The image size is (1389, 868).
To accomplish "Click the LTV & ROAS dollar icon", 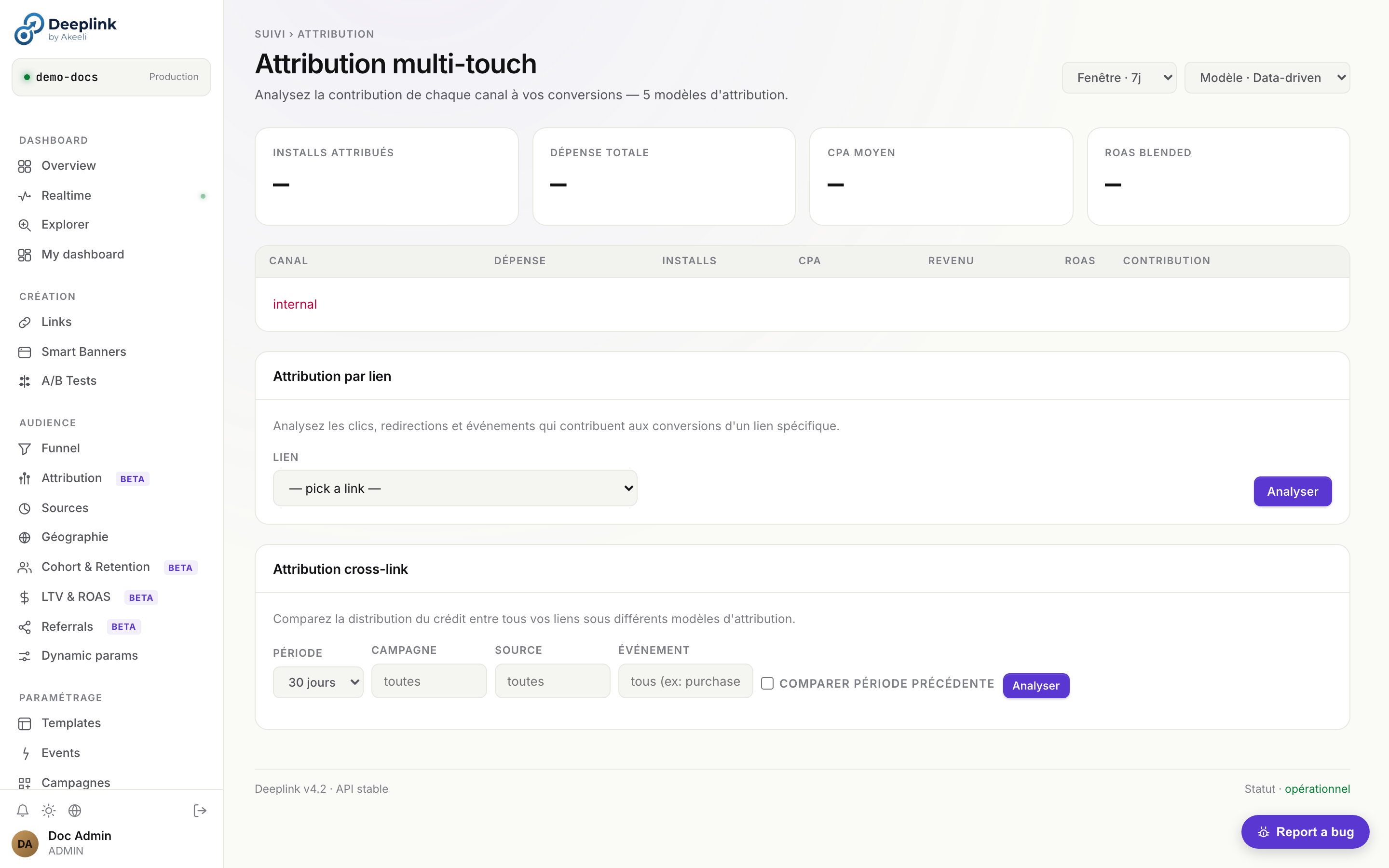I will 25,597.
